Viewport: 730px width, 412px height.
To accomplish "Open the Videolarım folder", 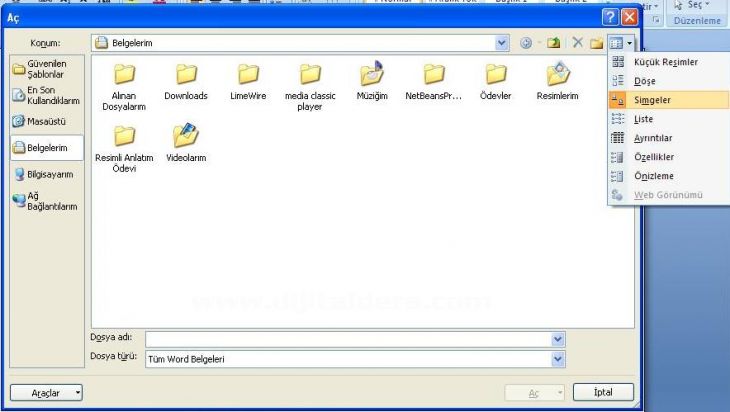I will point(186,143).
